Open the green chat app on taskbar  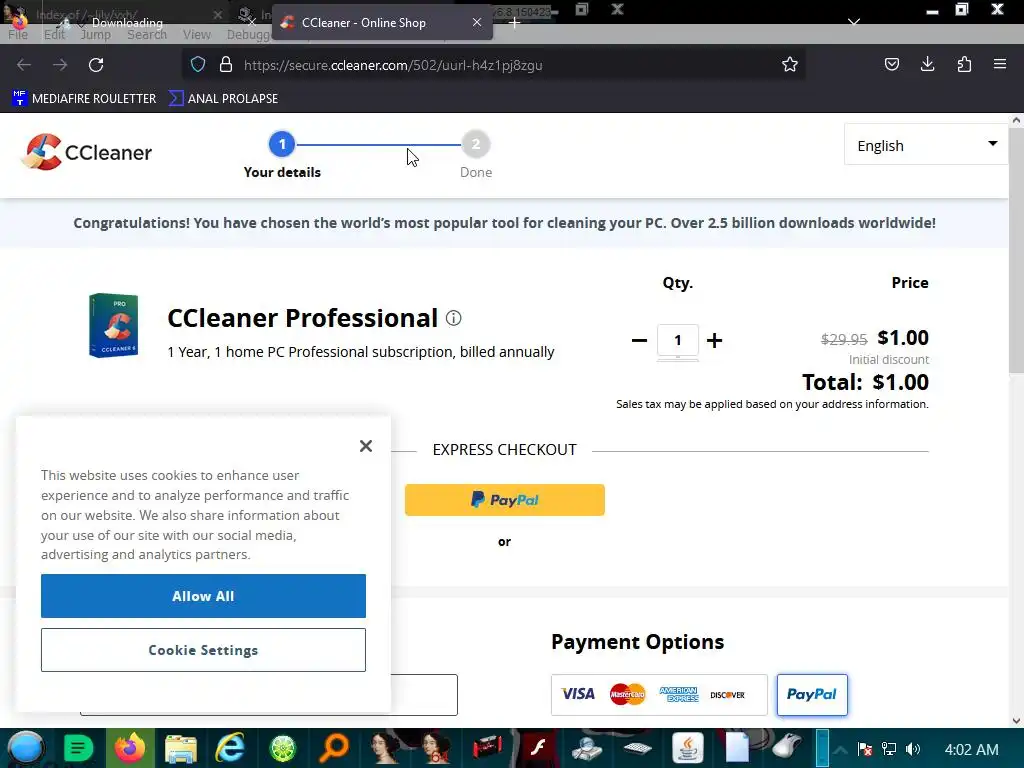pyautogui.click(x=78, y=748)
